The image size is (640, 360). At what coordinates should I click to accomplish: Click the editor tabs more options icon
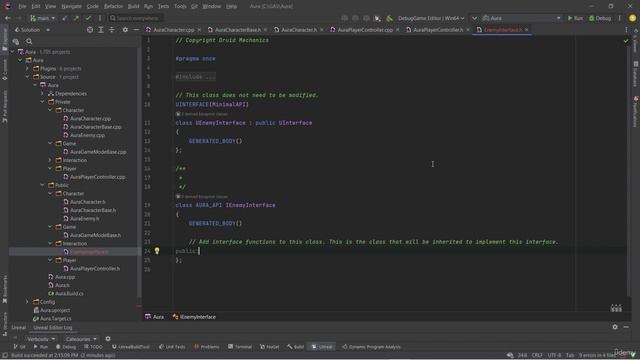point(626,30)
